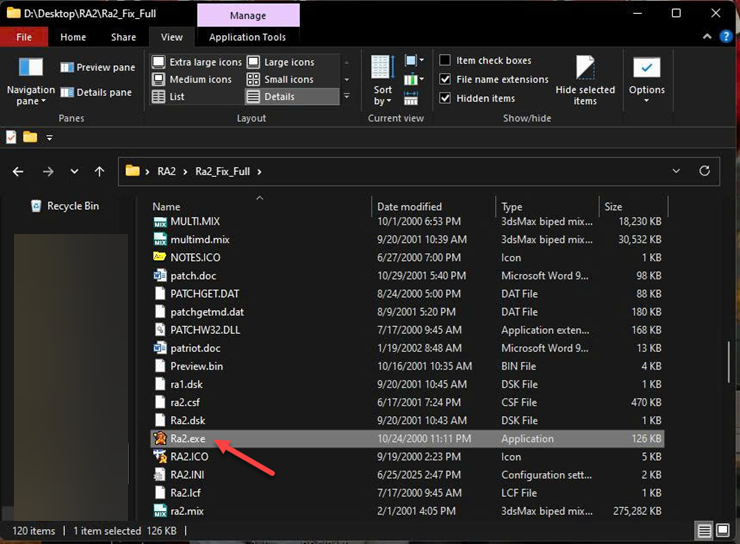Viewport: 740px width, 544px height.
Task: Switch to details view status bar icon
Action: tap(704, 531)
